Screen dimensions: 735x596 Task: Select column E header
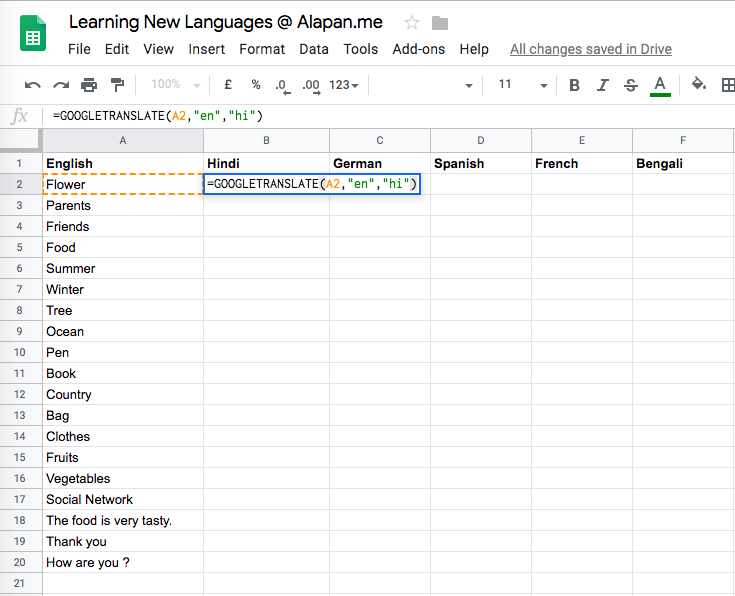pos(582,140)
